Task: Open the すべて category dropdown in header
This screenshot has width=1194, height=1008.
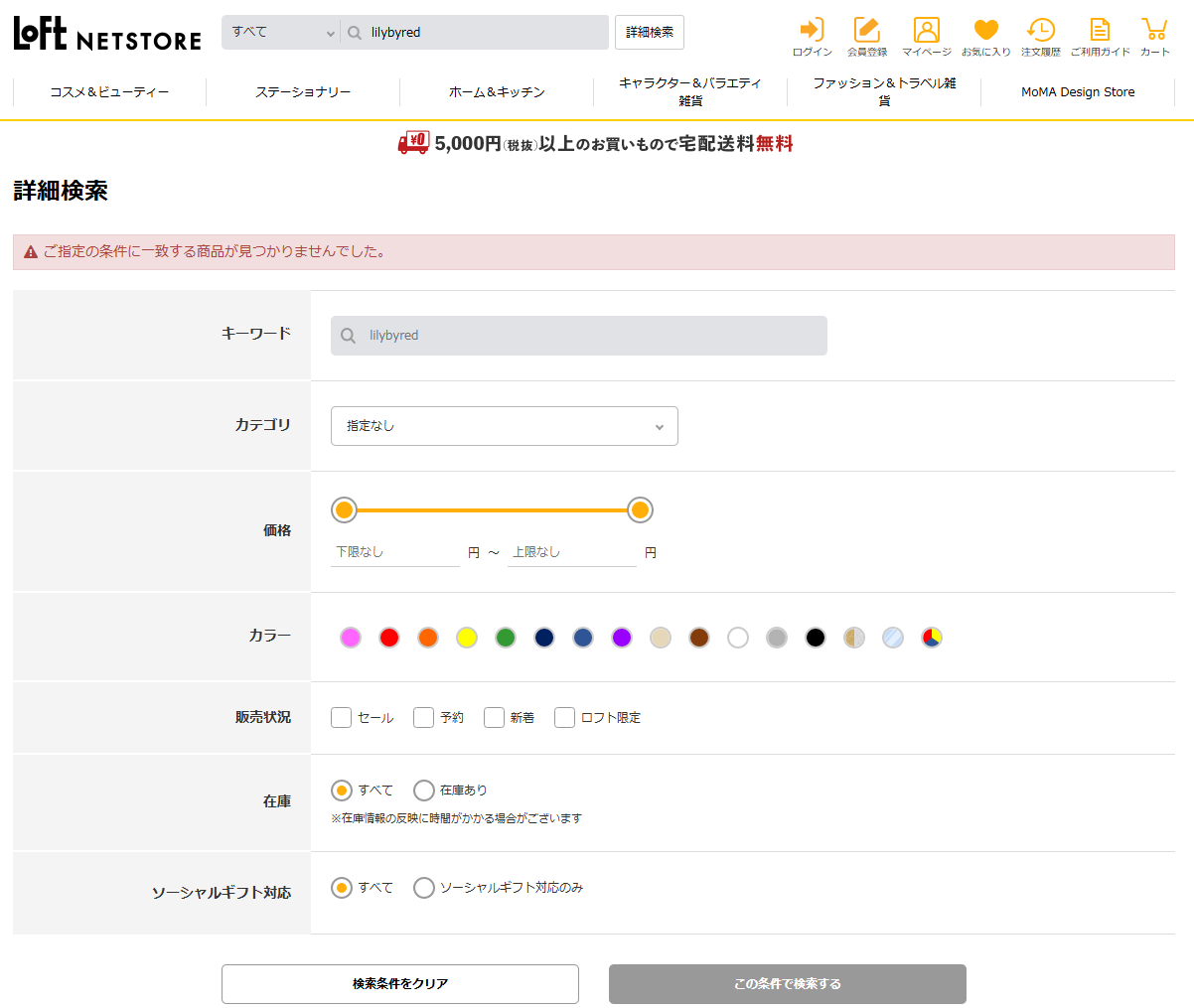Action: 281,32
